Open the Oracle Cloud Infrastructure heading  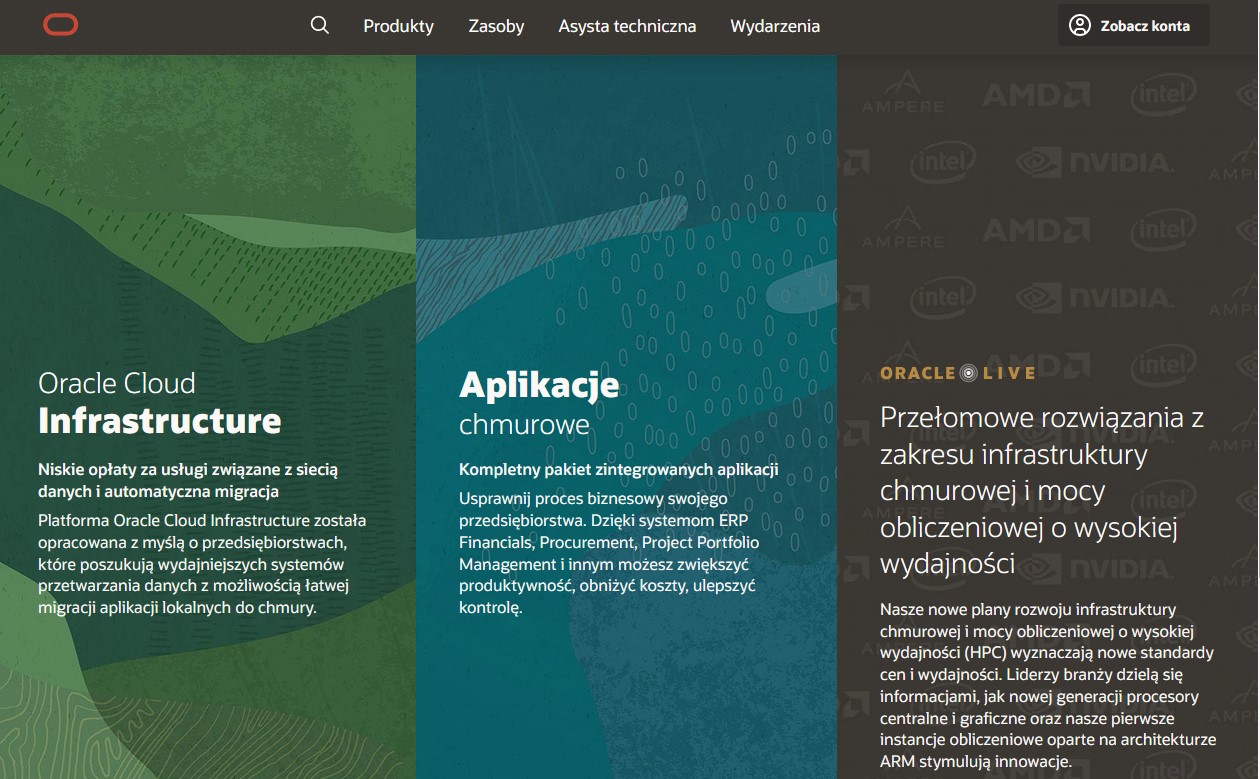[160, 403]
